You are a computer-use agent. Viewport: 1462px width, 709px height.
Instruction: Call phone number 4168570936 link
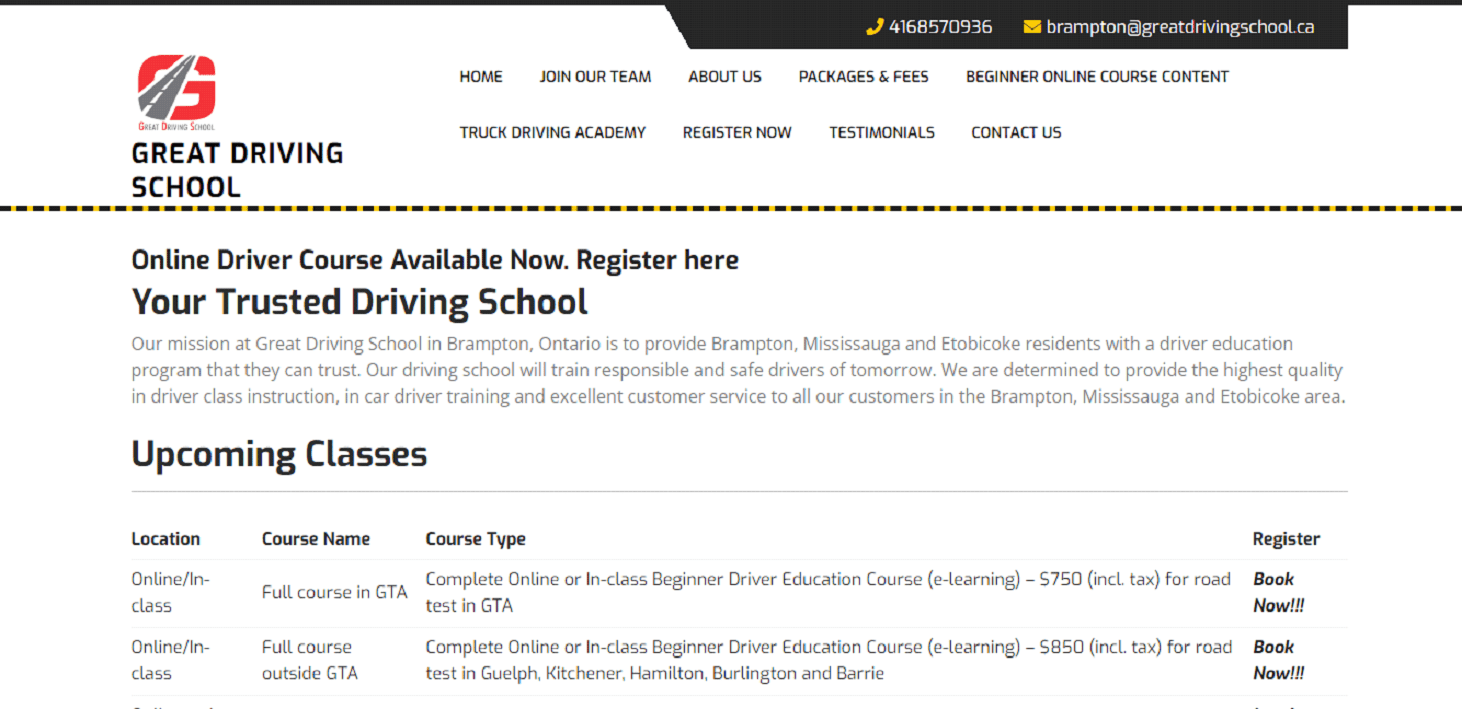point(940,27)
